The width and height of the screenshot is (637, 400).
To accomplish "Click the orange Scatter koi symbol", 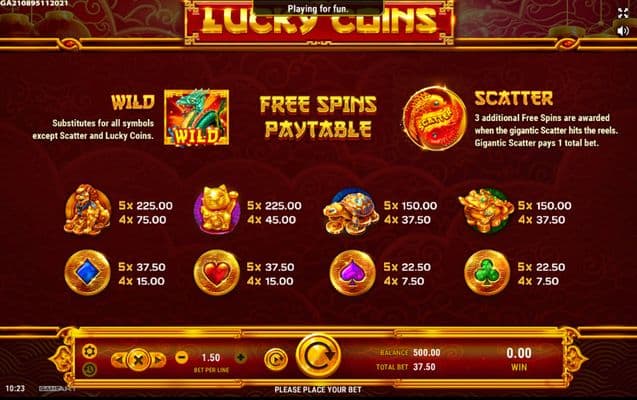I will 434,118.
